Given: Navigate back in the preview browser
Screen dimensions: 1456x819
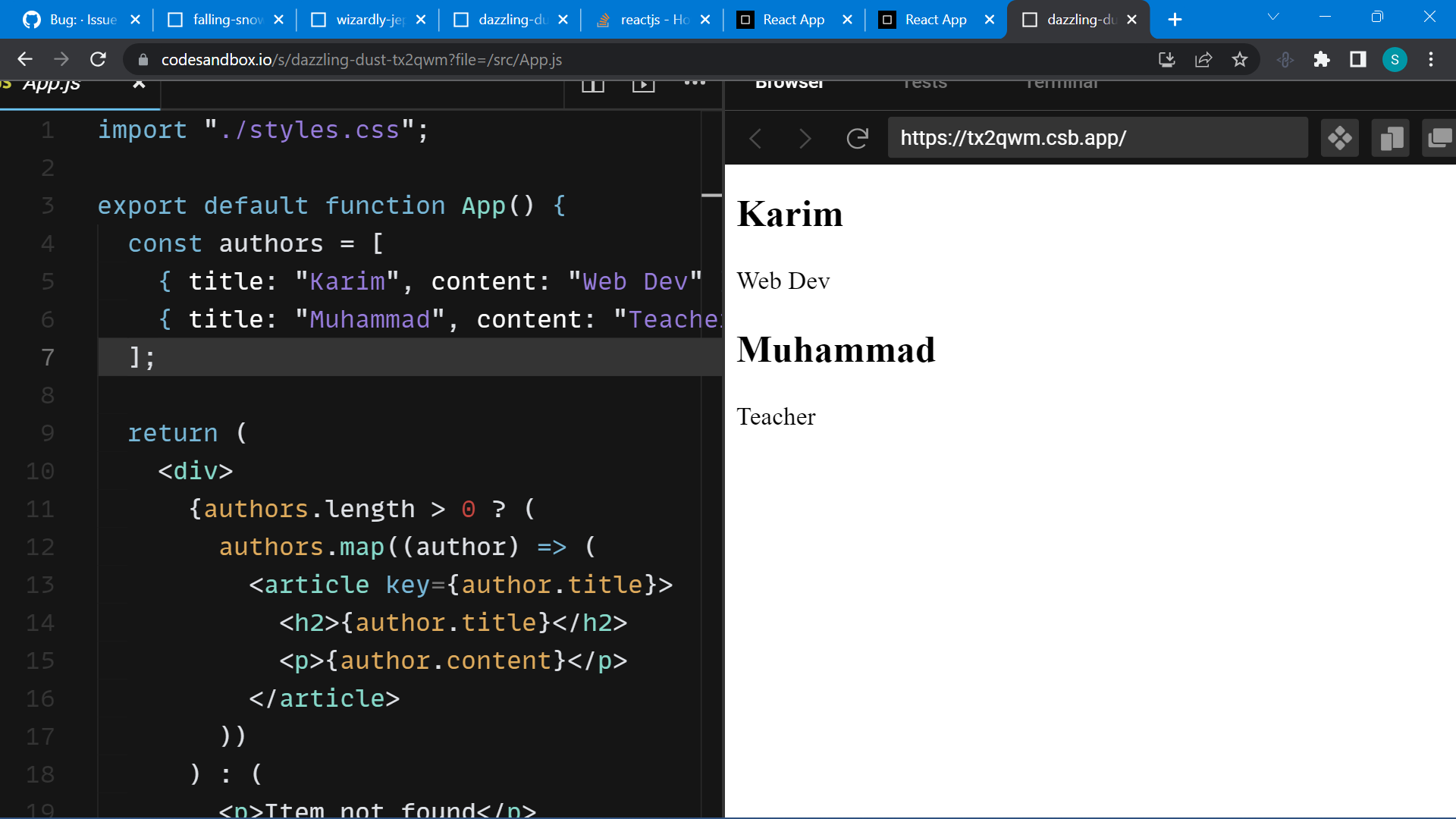Looking at the screenshot, I should coord(756,138).
